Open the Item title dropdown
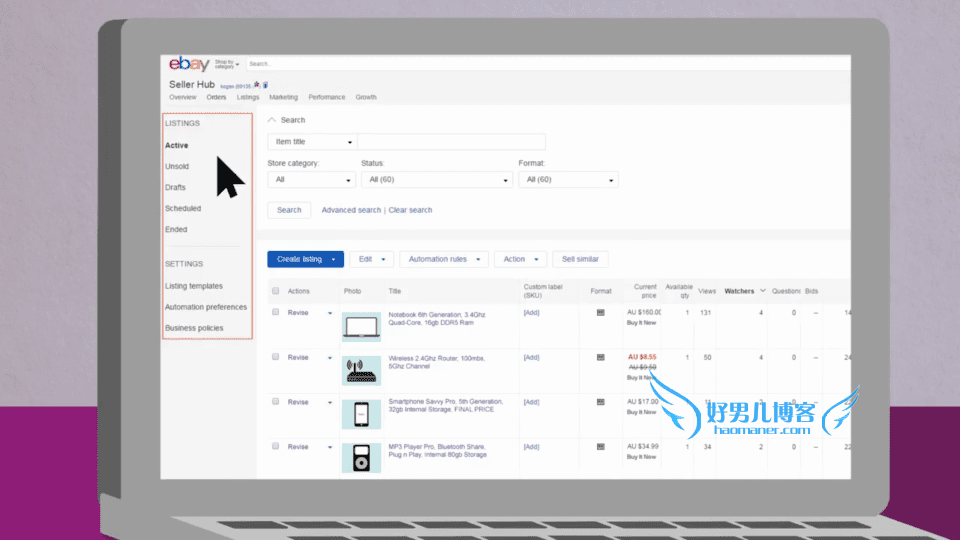 pyautogui.click(x=312, y=142)
